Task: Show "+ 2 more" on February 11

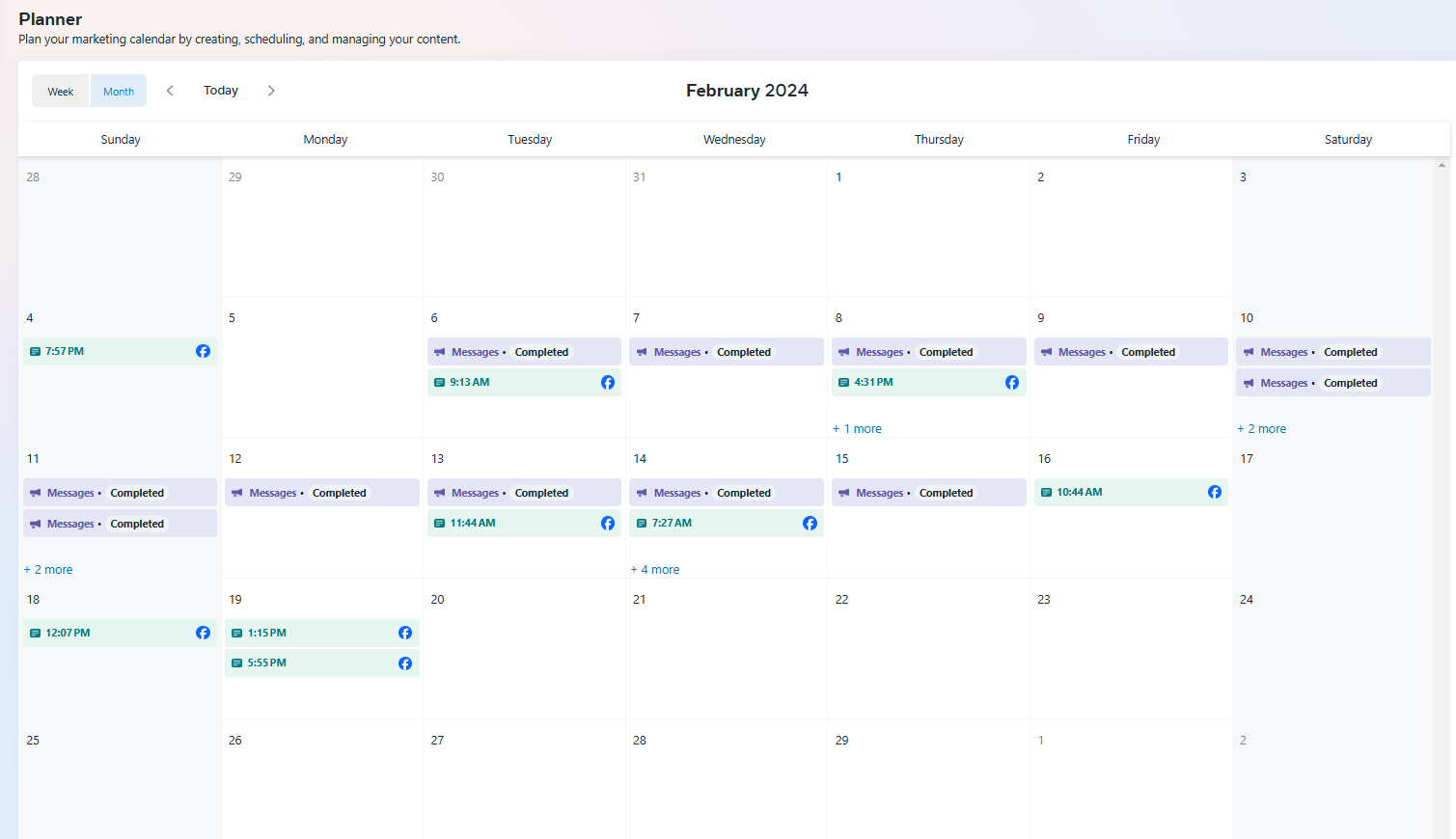Action: click(48, 570)
